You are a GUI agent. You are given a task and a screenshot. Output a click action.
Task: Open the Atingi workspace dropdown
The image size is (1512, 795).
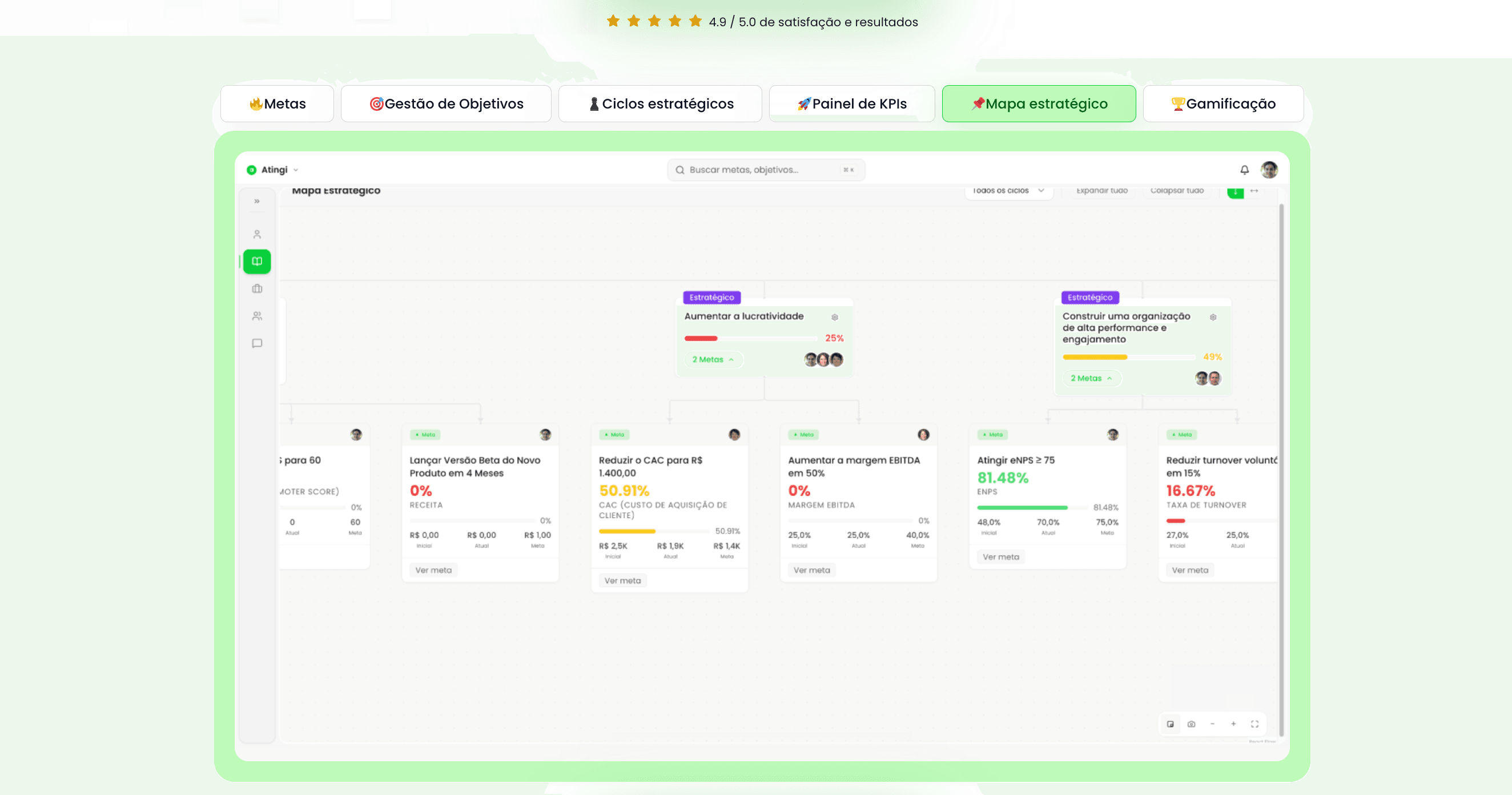point(273,170)
